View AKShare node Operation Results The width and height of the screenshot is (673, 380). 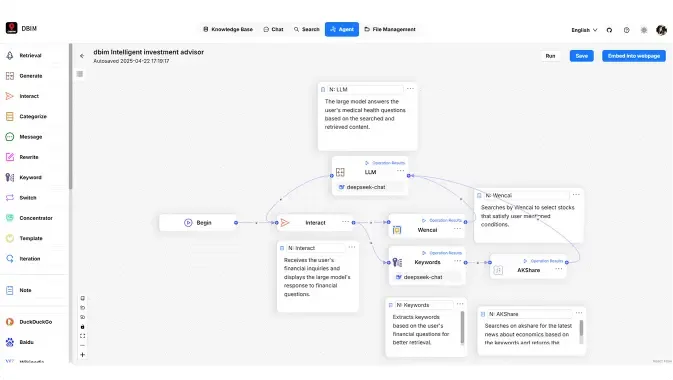point(543,261)
